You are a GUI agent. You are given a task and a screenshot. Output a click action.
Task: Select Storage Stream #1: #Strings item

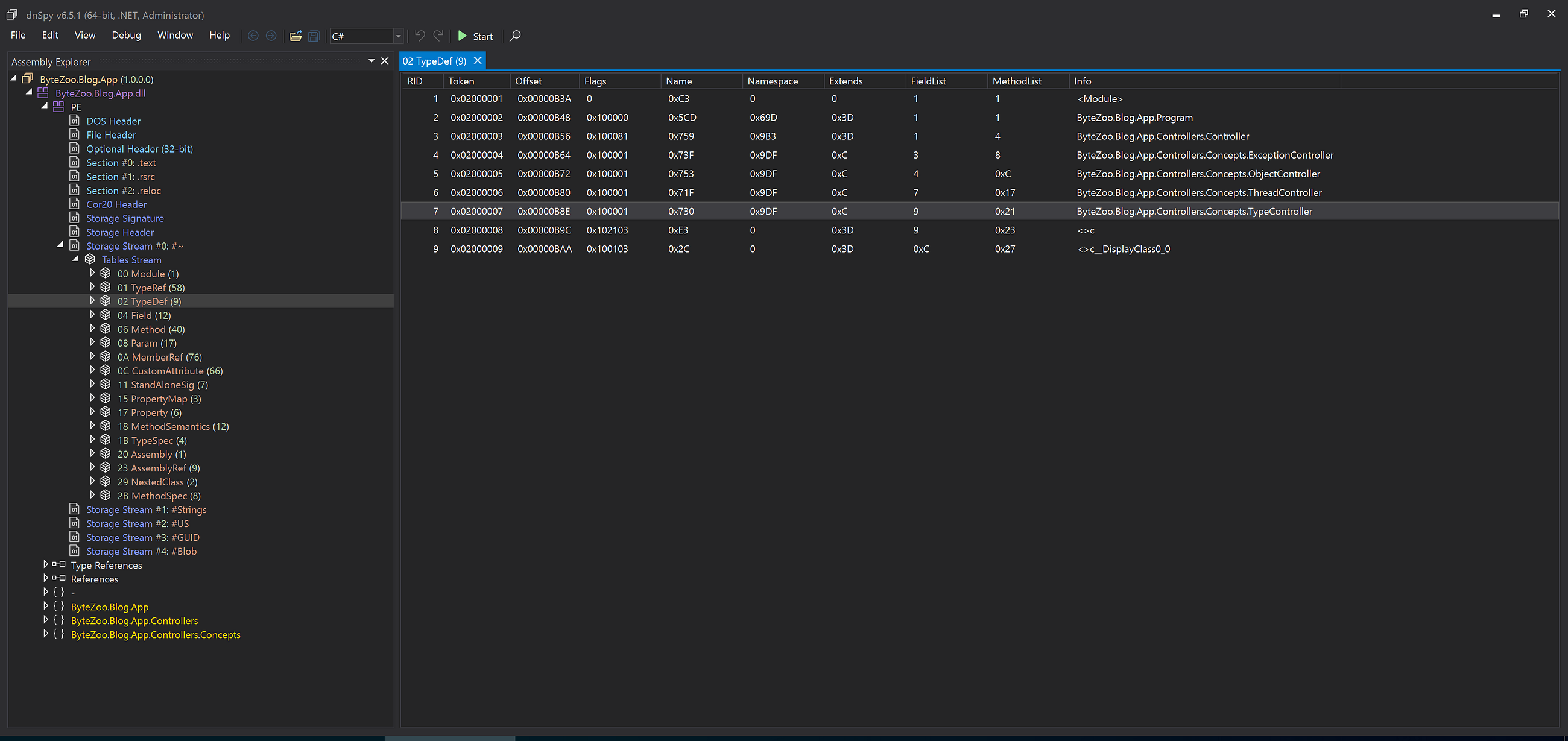pos(146,509)
